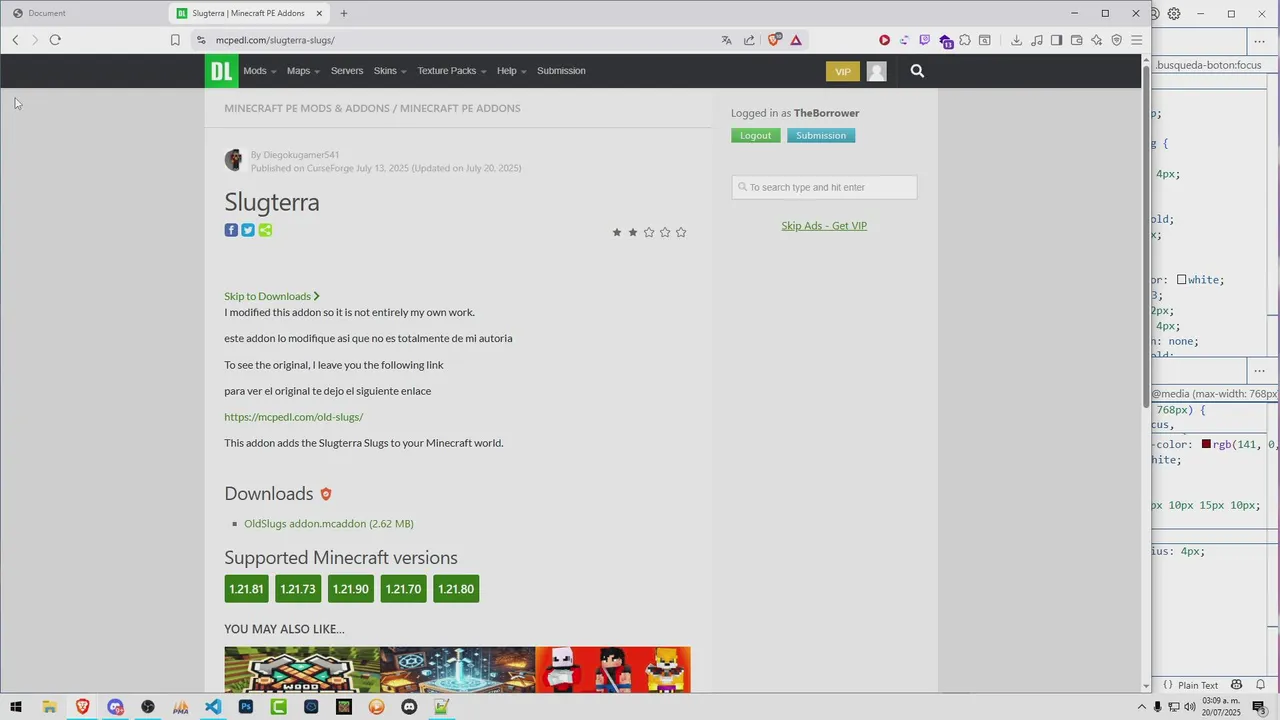Screen dimensions: 1280x720
Task: Click the Diegokugamer541 author name
Action: (x=301, y=155)
